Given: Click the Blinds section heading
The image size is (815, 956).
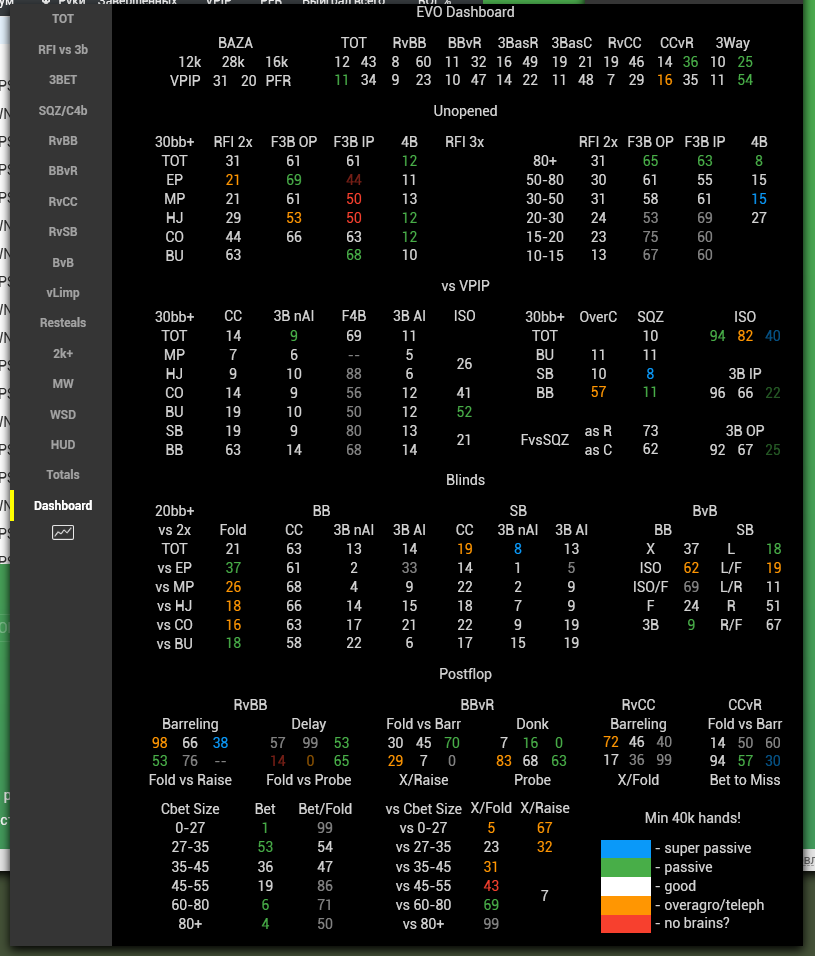Looking at the screenshot, I should point(465,480).
